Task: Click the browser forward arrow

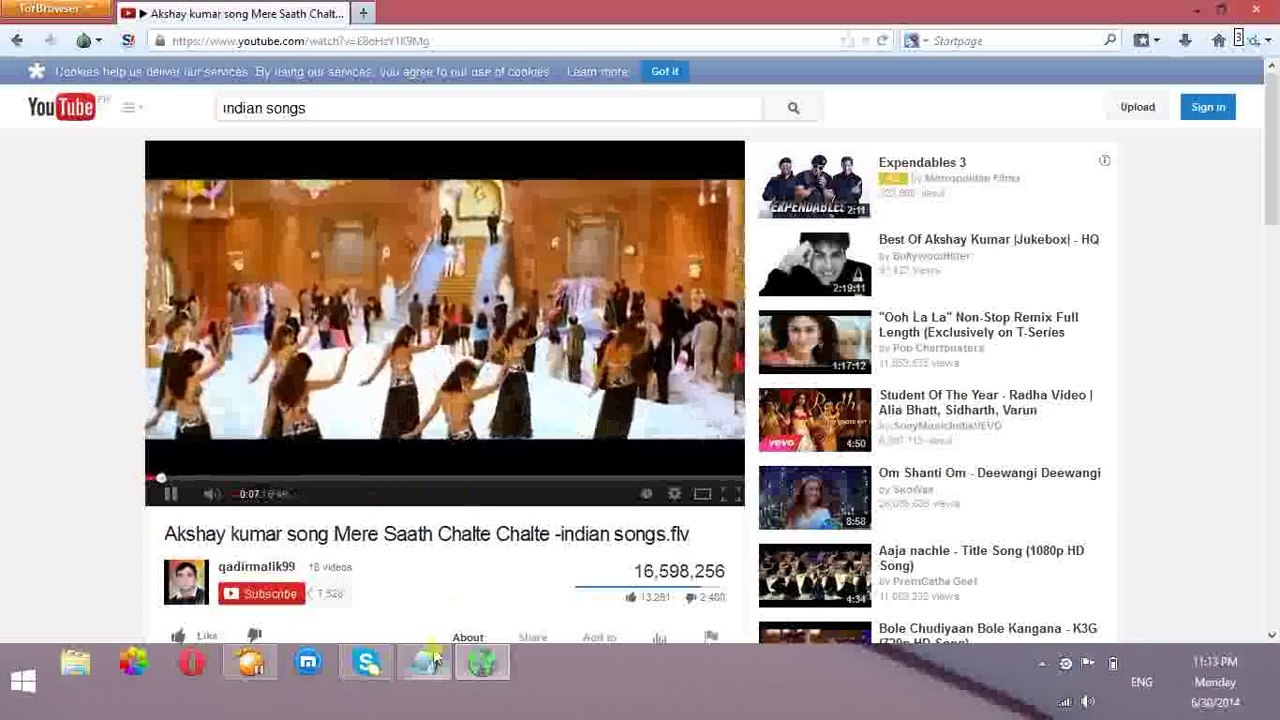Action: (x=50, y=40)
